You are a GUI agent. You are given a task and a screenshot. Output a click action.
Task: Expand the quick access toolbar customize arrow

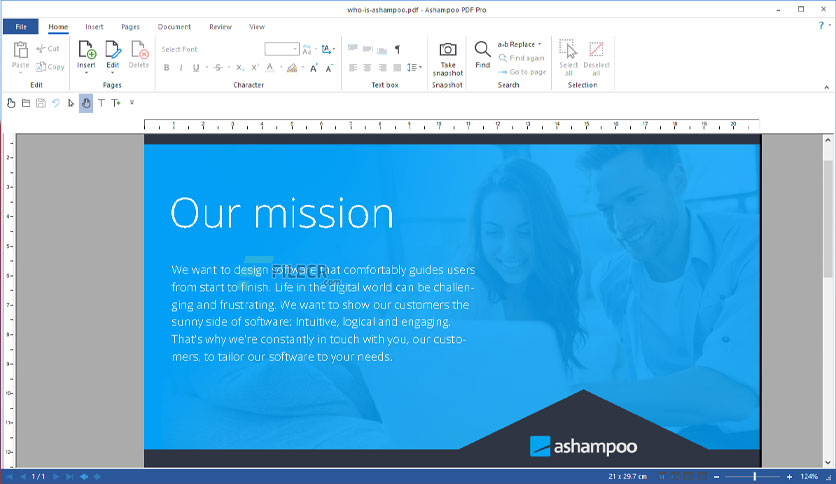132,102
